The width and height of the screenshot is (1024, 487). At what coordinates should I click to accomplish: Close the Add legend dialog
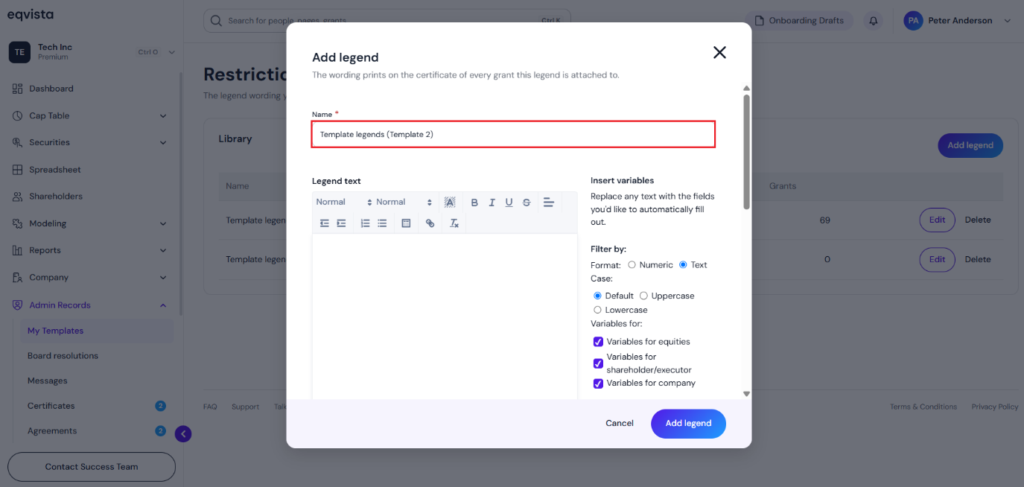click(720, 52)
